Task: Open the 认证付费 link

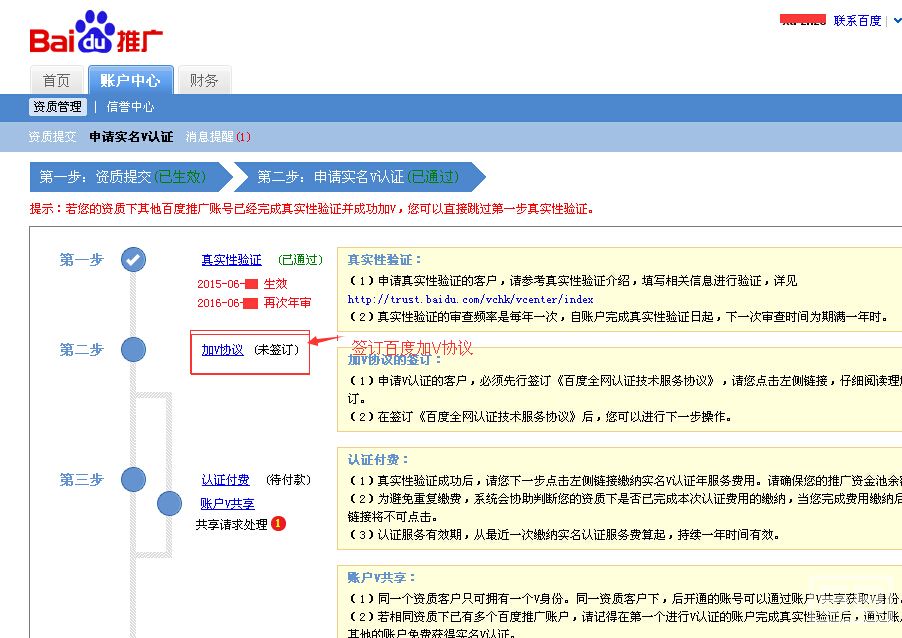Action: pyautogui.click(x=225, y=480)
